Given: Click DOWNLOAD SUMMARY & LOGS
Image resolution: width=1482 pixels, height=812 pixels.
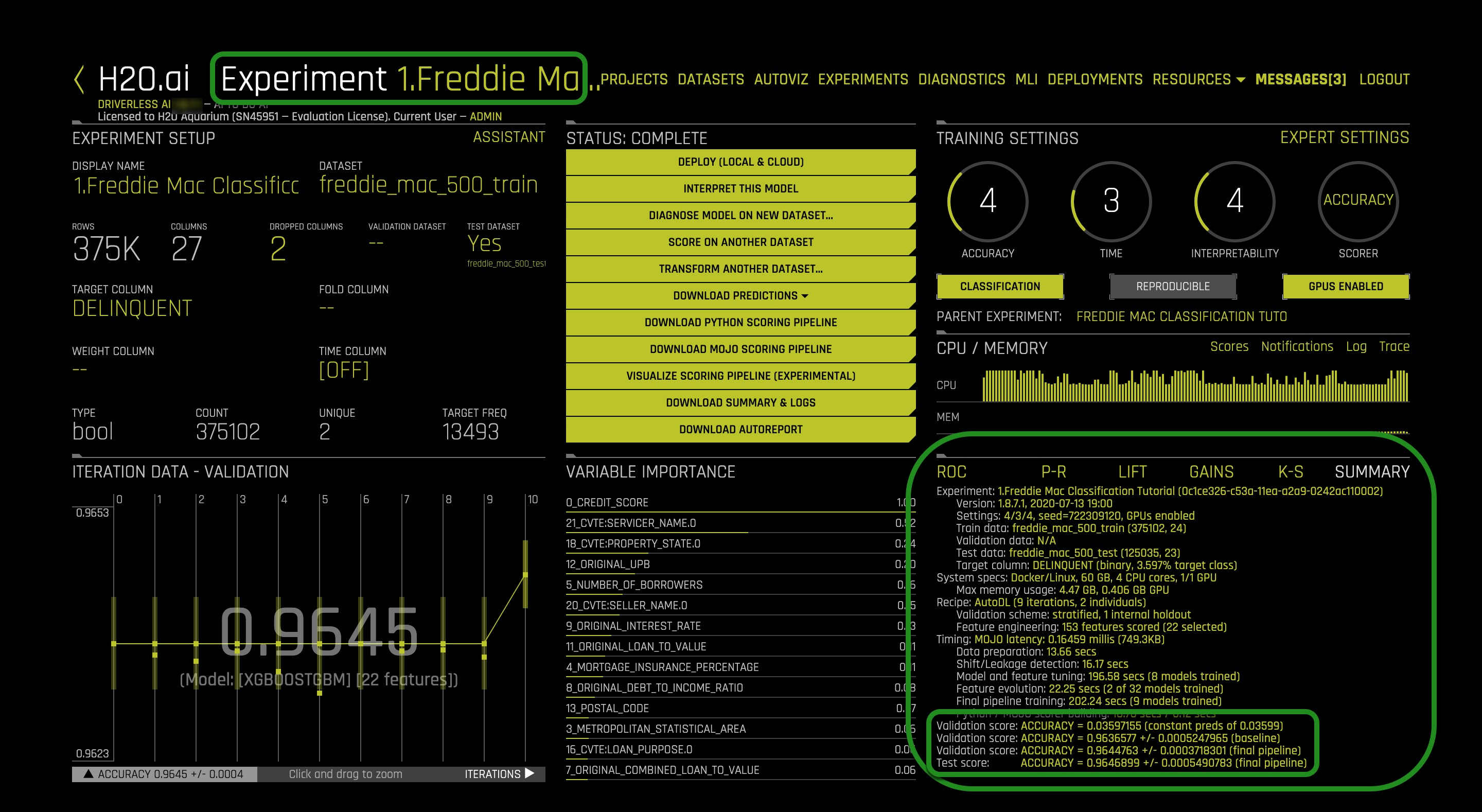Looking at the screenshot, I should tap(740, 402).
